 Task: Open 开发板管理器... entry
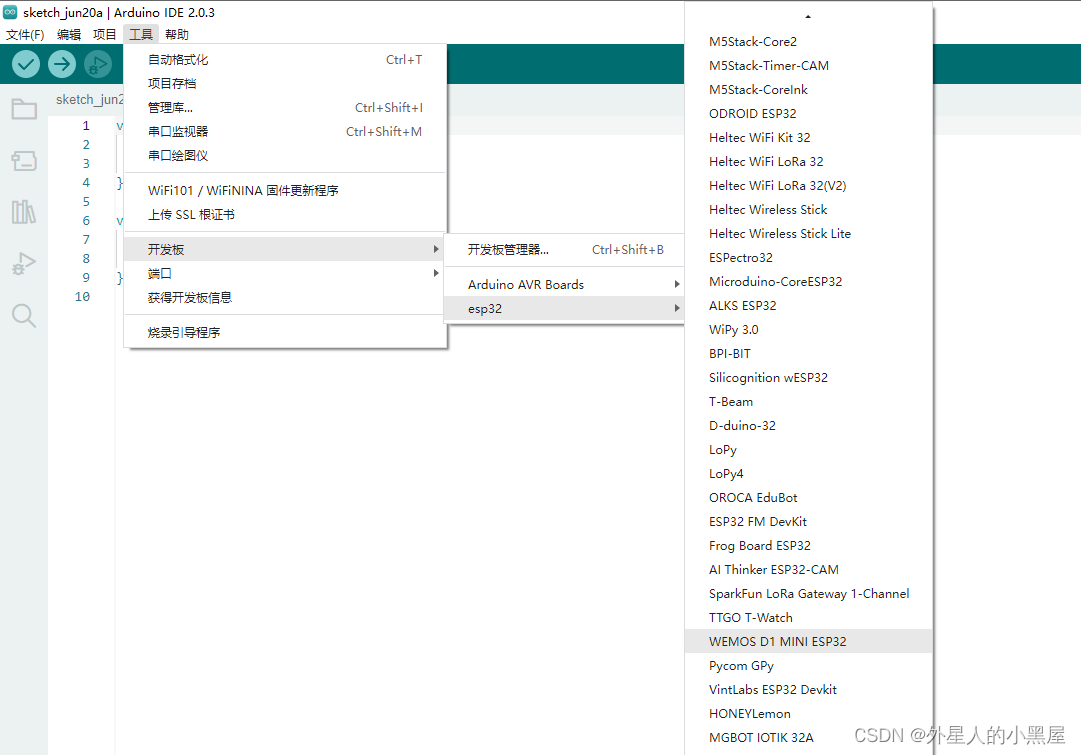point(564,250)
